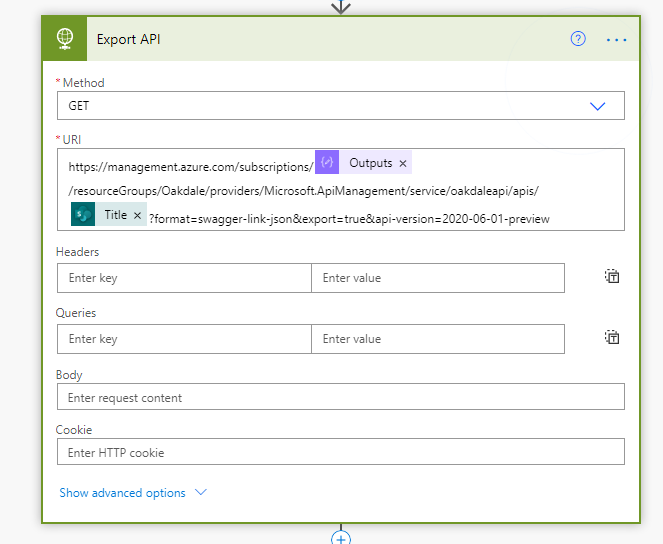Click the Export API action title
Viewport: 663px width, 544px height.
[x=129, y=39]
